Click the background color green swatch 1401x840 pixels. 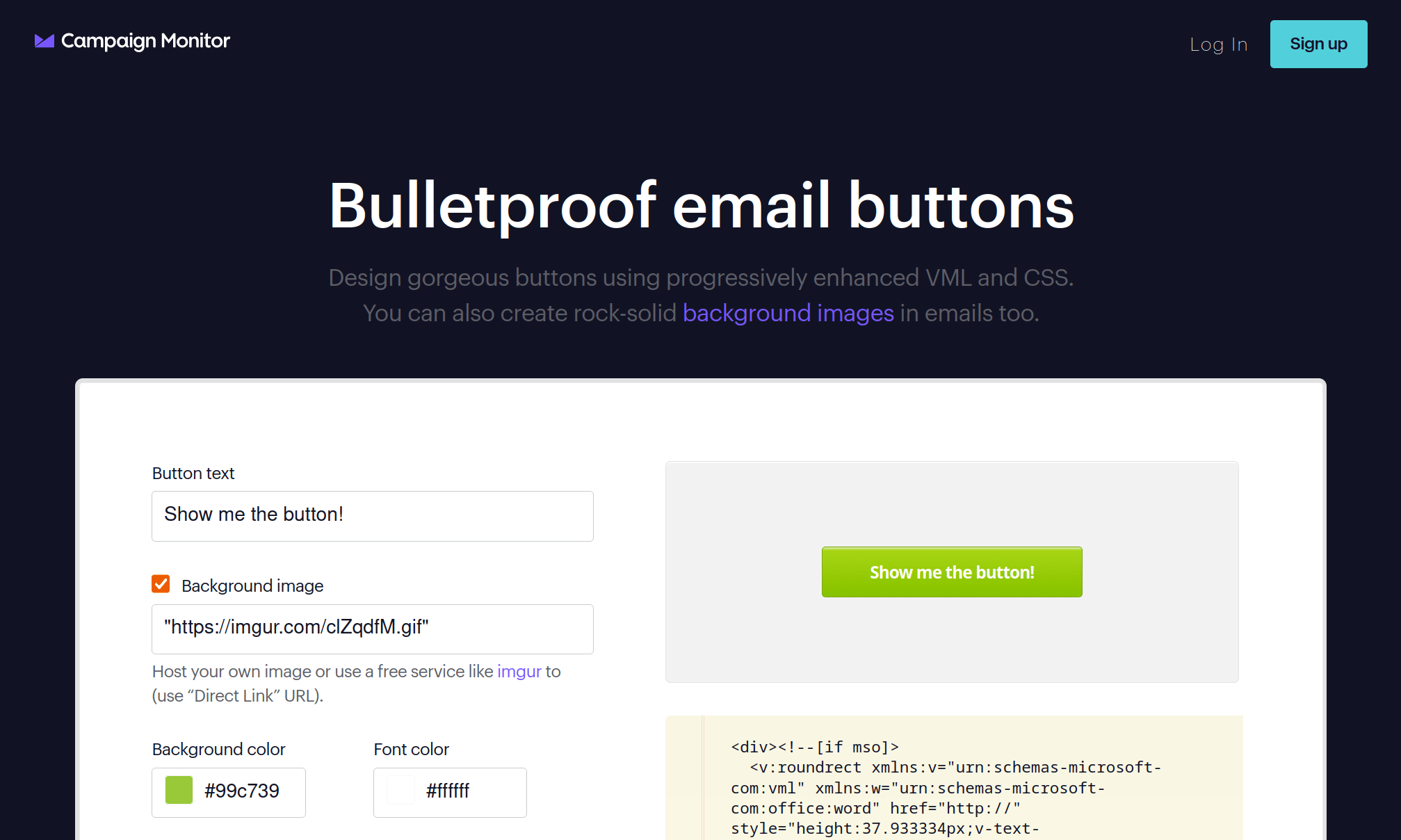coord(177,790)
